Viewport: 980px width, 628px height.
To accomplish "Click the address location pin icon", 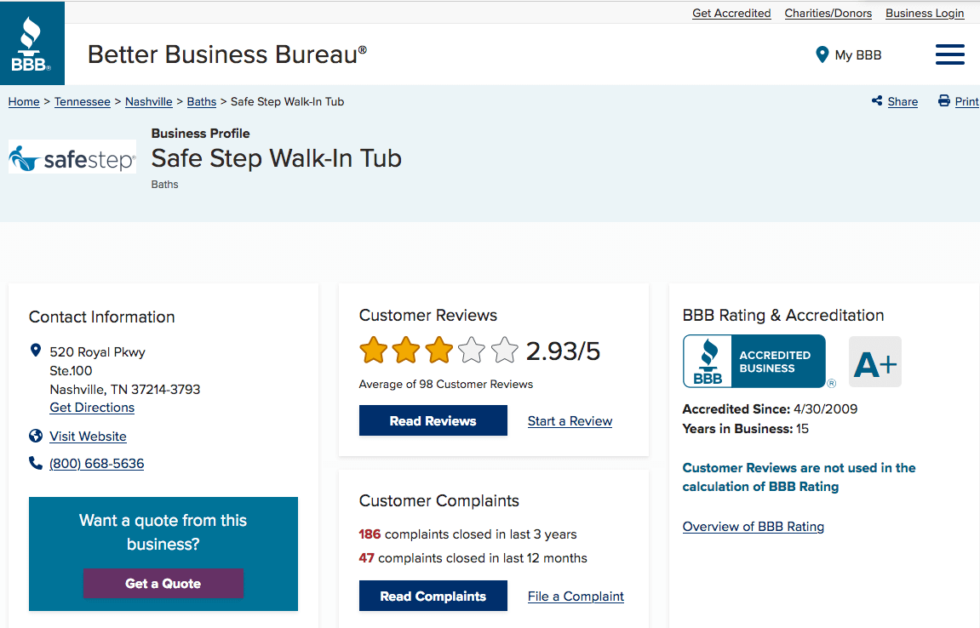I will pos(34,352).
